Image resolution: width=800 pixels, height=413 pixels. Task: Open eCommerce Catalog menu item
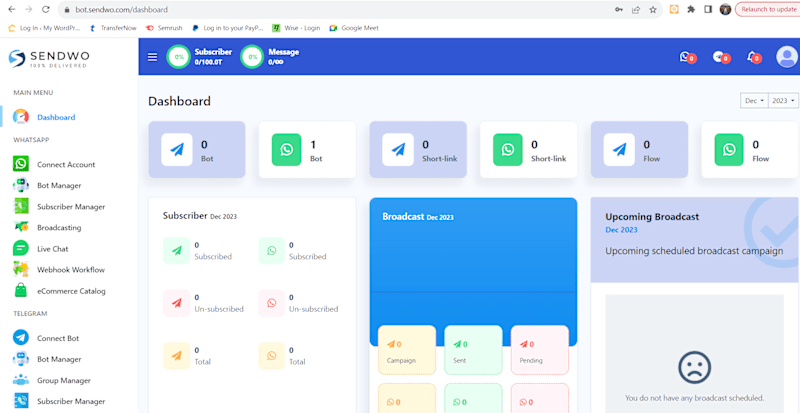(x=71, y=291)
